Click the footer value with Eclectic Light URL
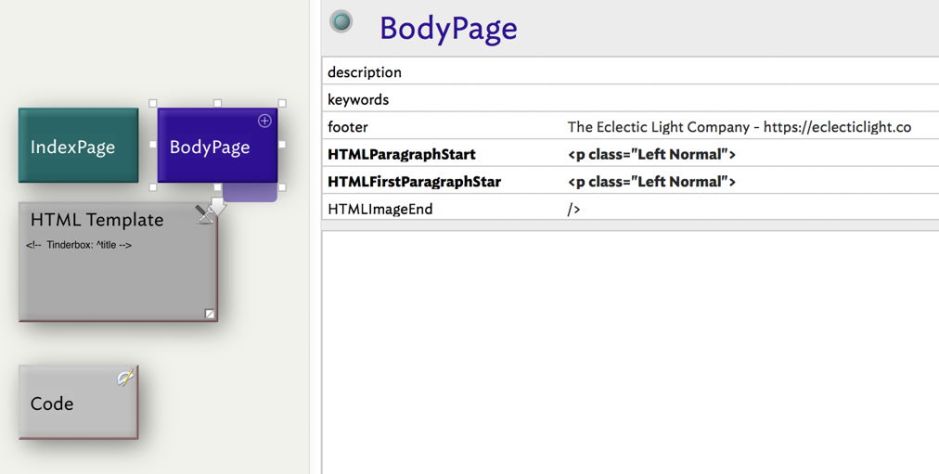This screenshot has width=939, height=474. pyautogui.click(x=738, y=127)
